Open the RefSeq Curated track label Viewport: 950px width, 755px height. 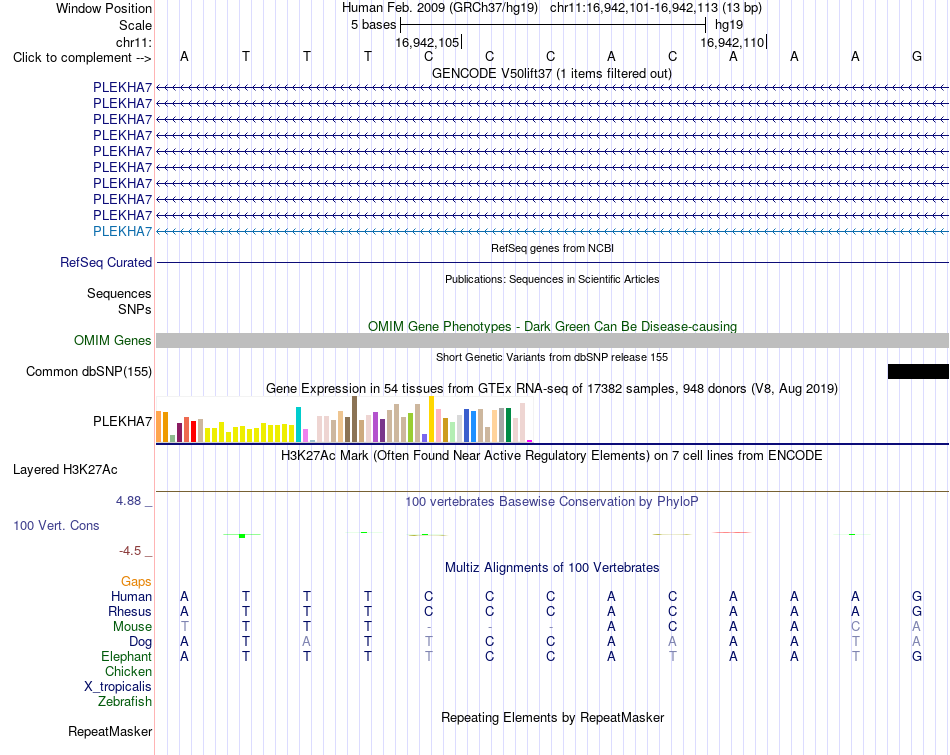(x=106, y=262)
